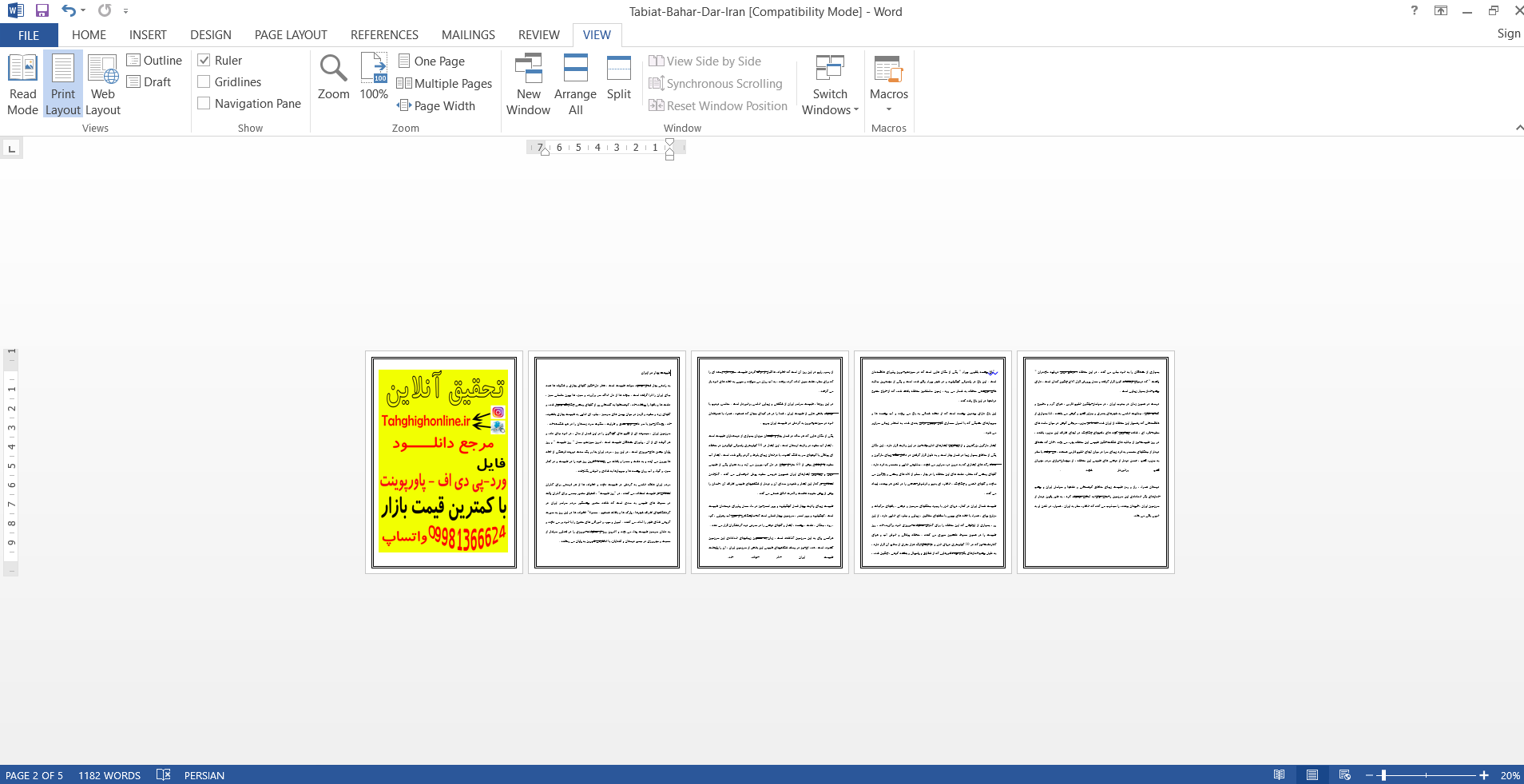Open the Zoom dialog magnifier

click(333, 77)
